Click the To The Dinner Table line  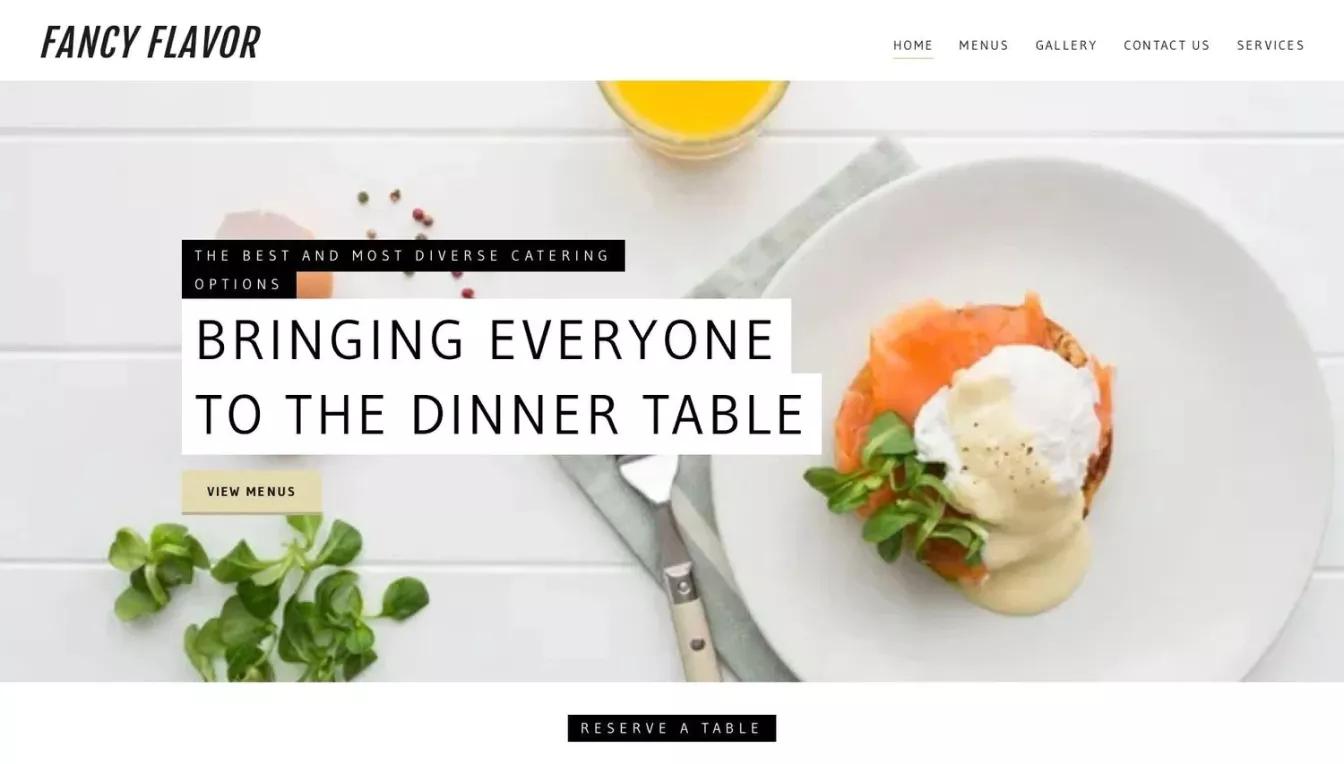(x=501, y=414)
